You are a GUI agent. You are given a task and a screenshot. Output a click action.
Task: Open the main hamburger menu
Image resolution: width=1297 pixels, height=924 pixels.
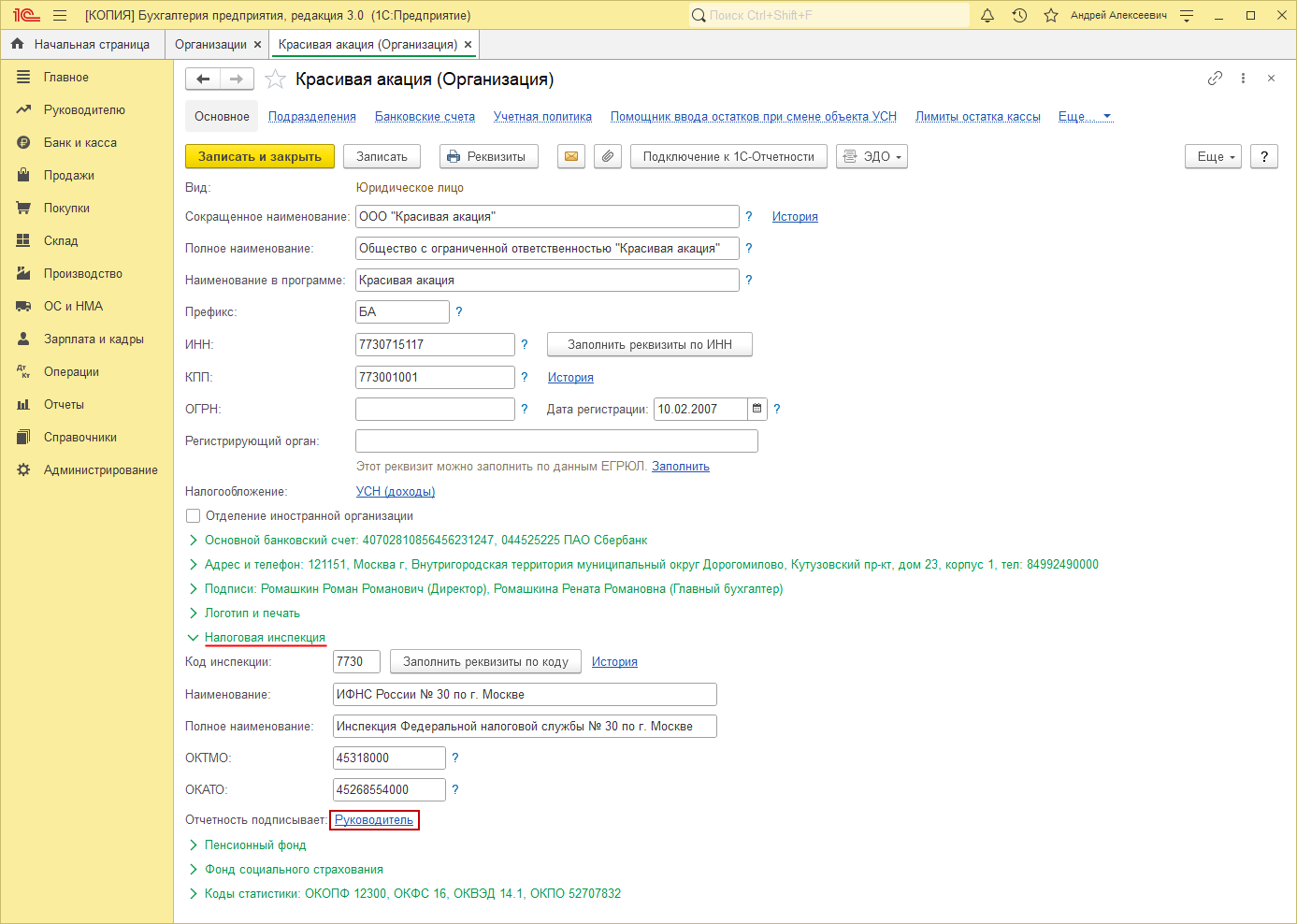click(x=60, y=16)
